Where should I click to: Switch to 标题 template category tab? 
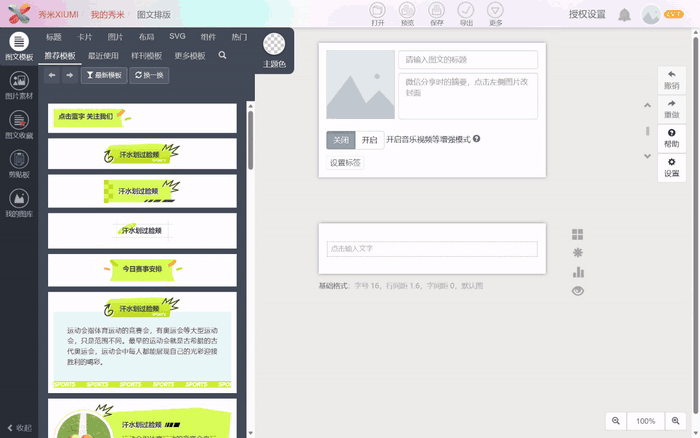coord(54,37)
